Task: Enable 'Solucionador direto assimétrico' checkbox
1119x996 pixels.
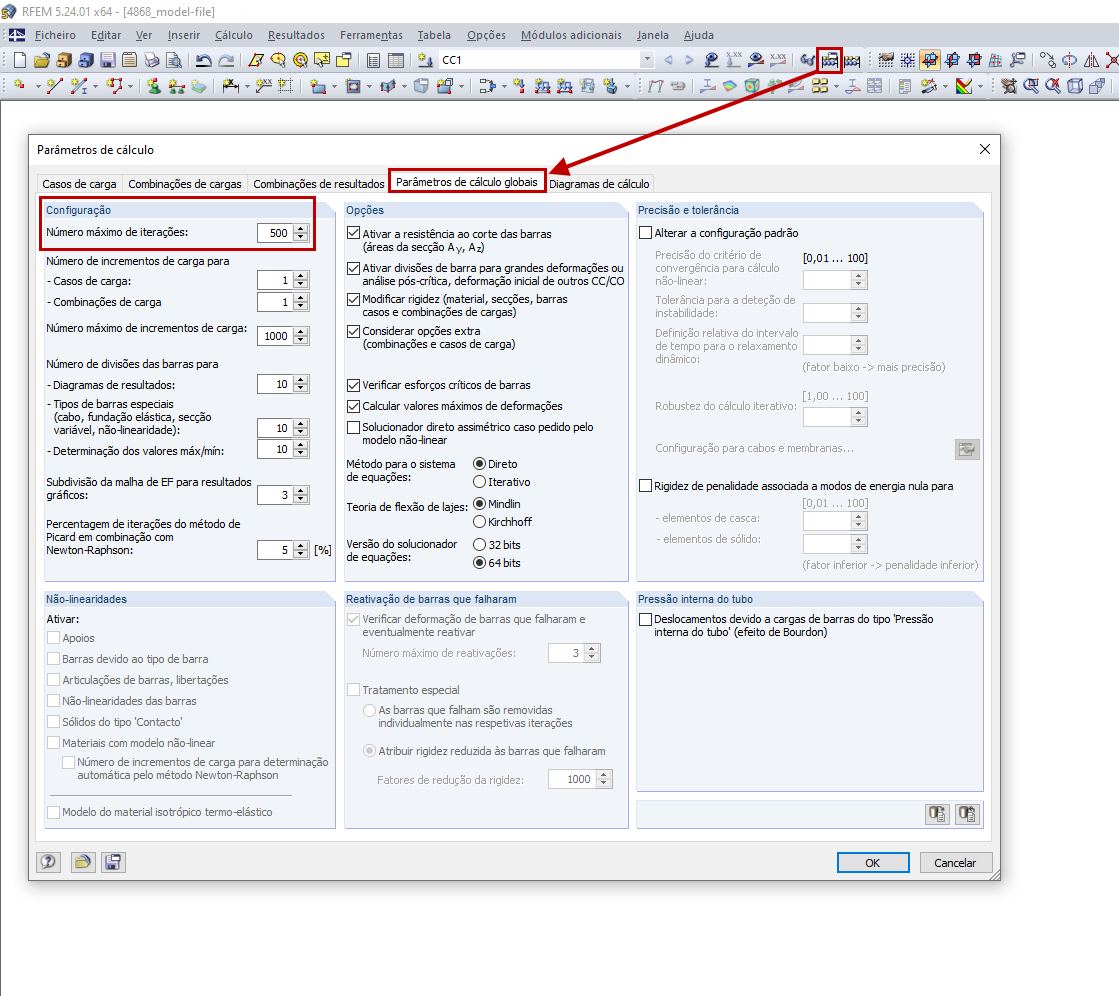Action: 353,427
